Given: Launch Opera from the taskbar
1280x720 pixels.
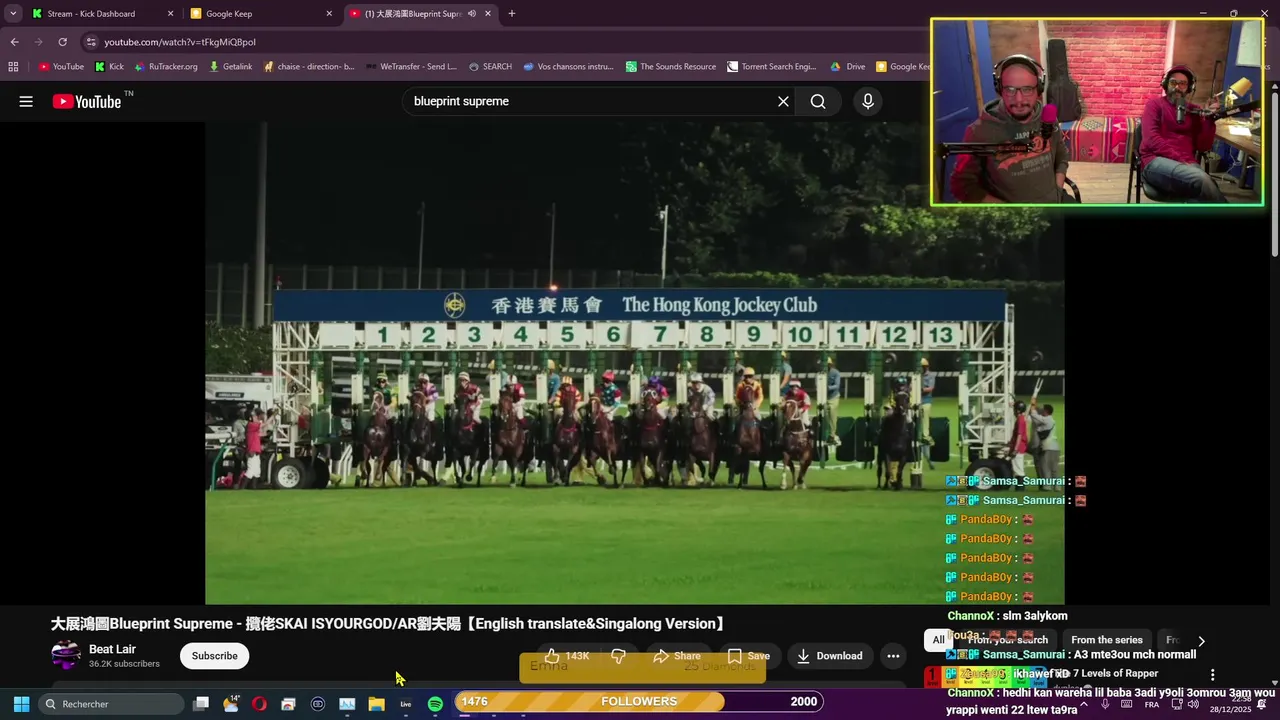Looking at the screenshot, I should [x=259, y=704].
